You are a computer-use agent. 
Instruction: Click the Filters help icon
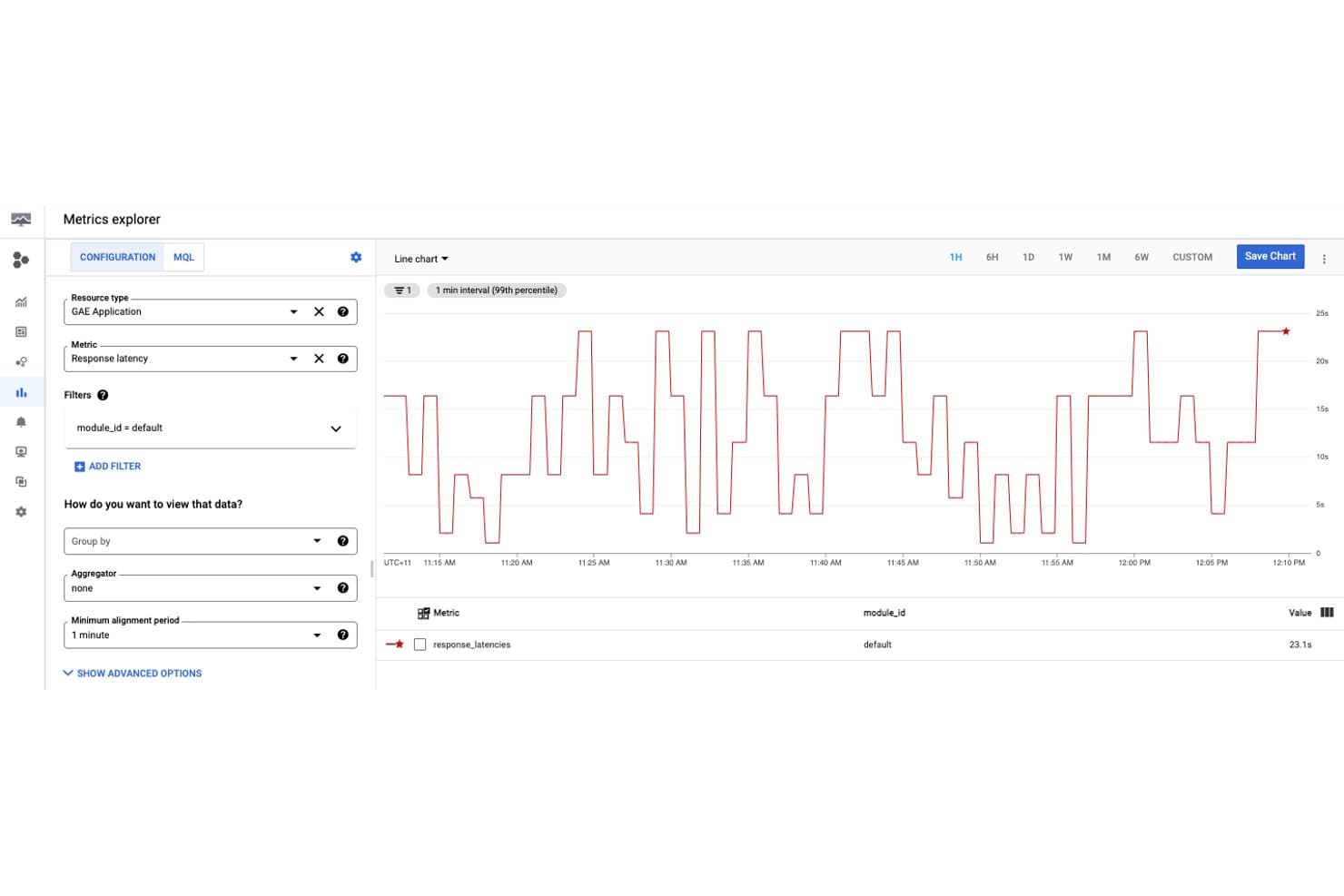103,395
